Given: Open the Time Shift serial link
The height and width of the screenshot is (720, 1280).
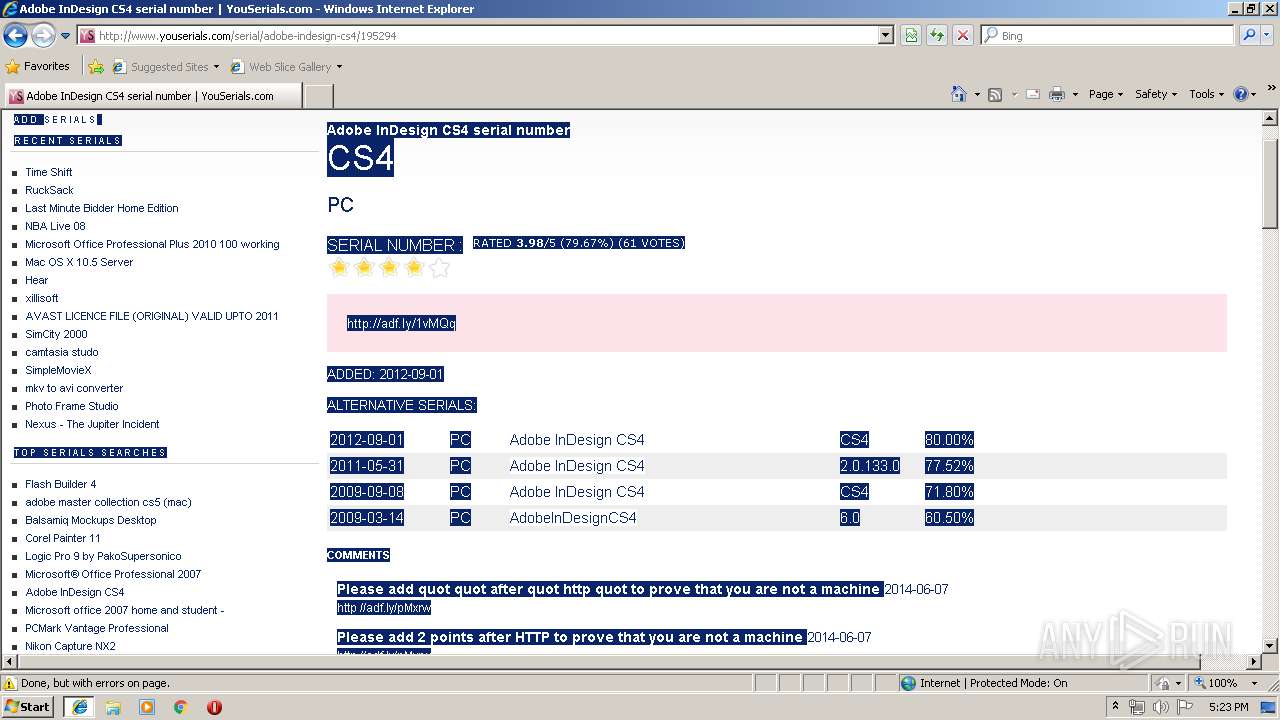Looking at the screenshot, I should click(x=49, y=172).
